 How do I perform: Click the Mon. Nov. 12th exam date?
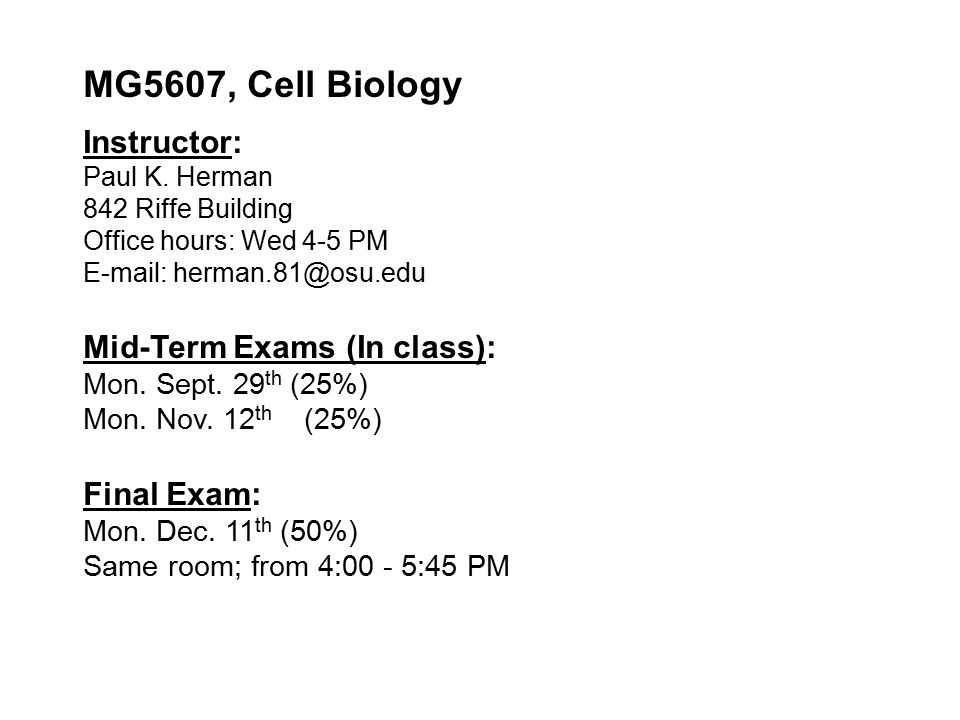coord(177,419)
